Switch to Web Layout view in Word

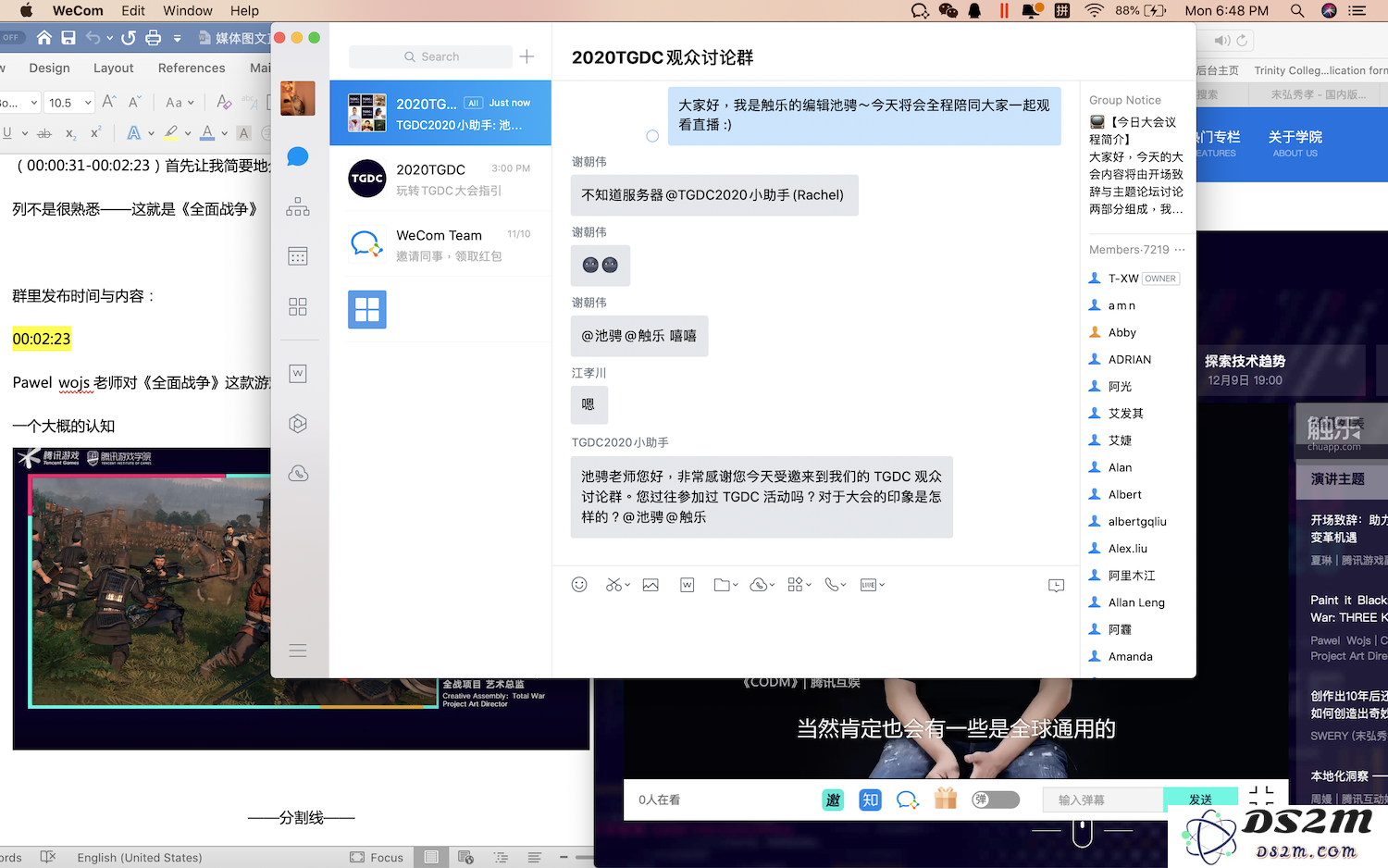tap(466, 858)
